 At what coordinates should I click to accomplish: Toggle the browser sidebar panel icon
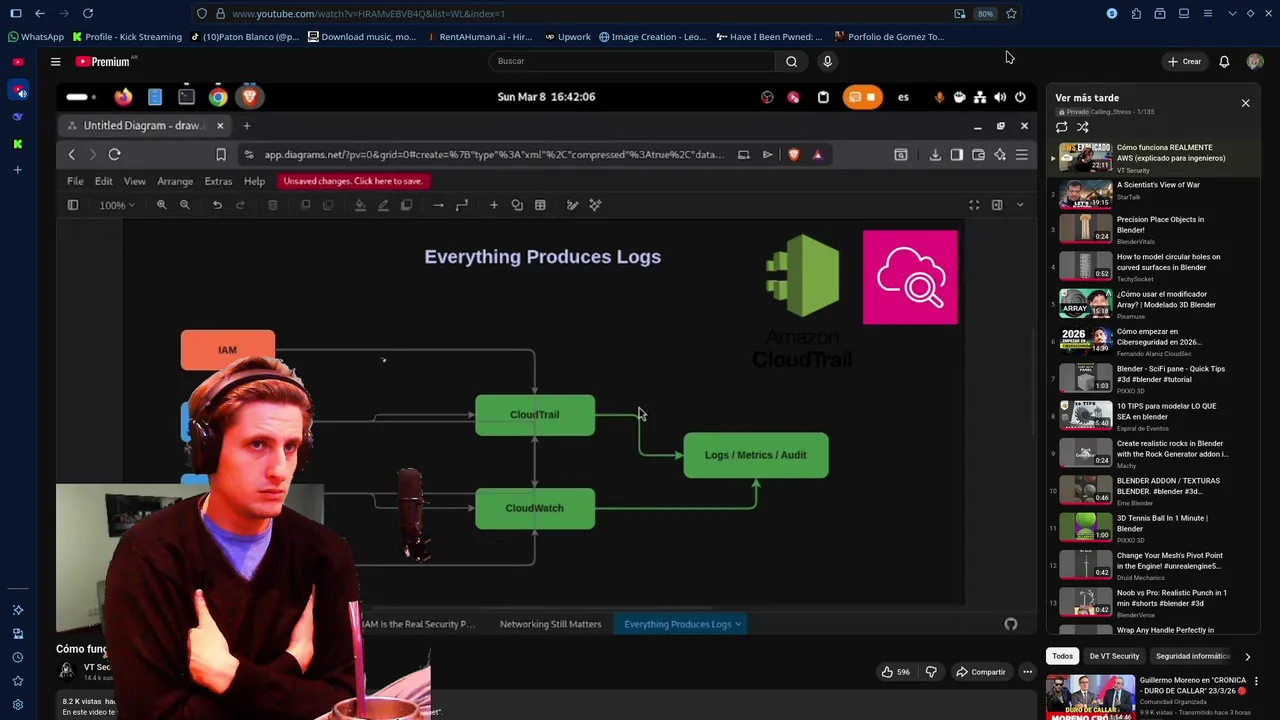[x=15, y=13]
